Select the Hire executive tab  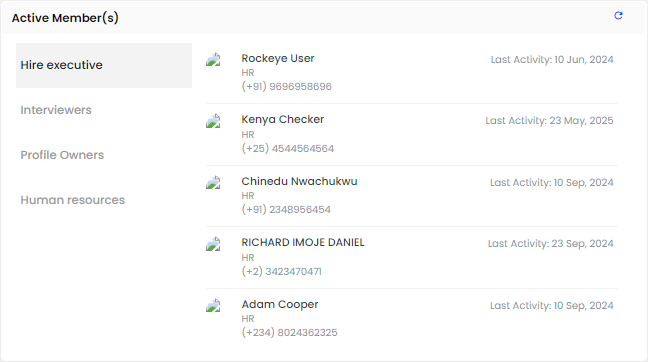tap(104, 65)
